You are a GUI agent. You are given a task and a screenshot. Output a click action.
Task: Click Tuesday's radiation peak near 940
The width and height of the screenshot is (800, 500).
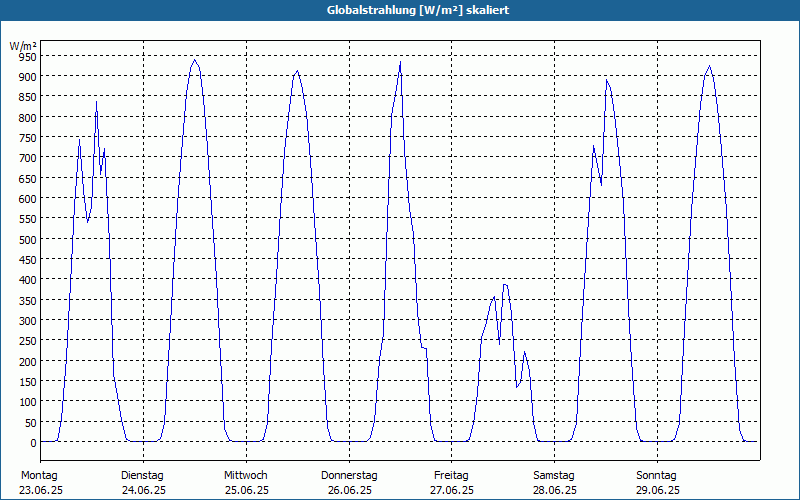pyautogui.click(x=194, y=60)
